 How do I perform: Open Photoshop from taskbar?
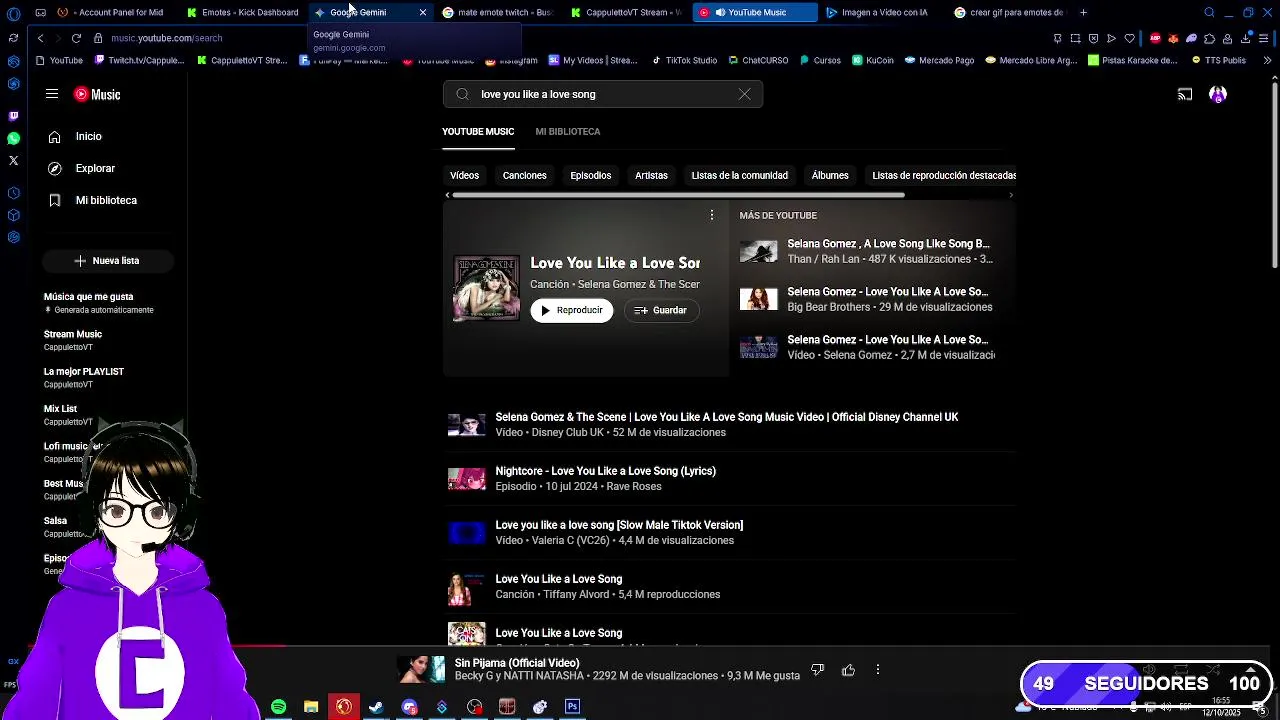click(x=572, y=707)
